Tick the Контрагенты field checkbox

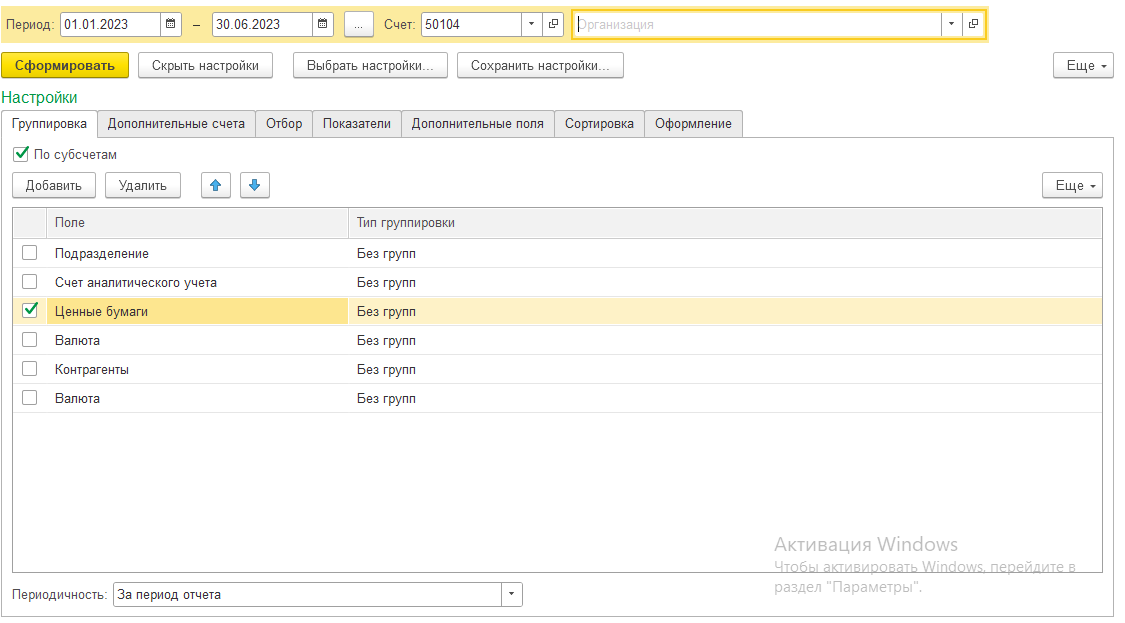pyautogui.click(x=30, y=369)
